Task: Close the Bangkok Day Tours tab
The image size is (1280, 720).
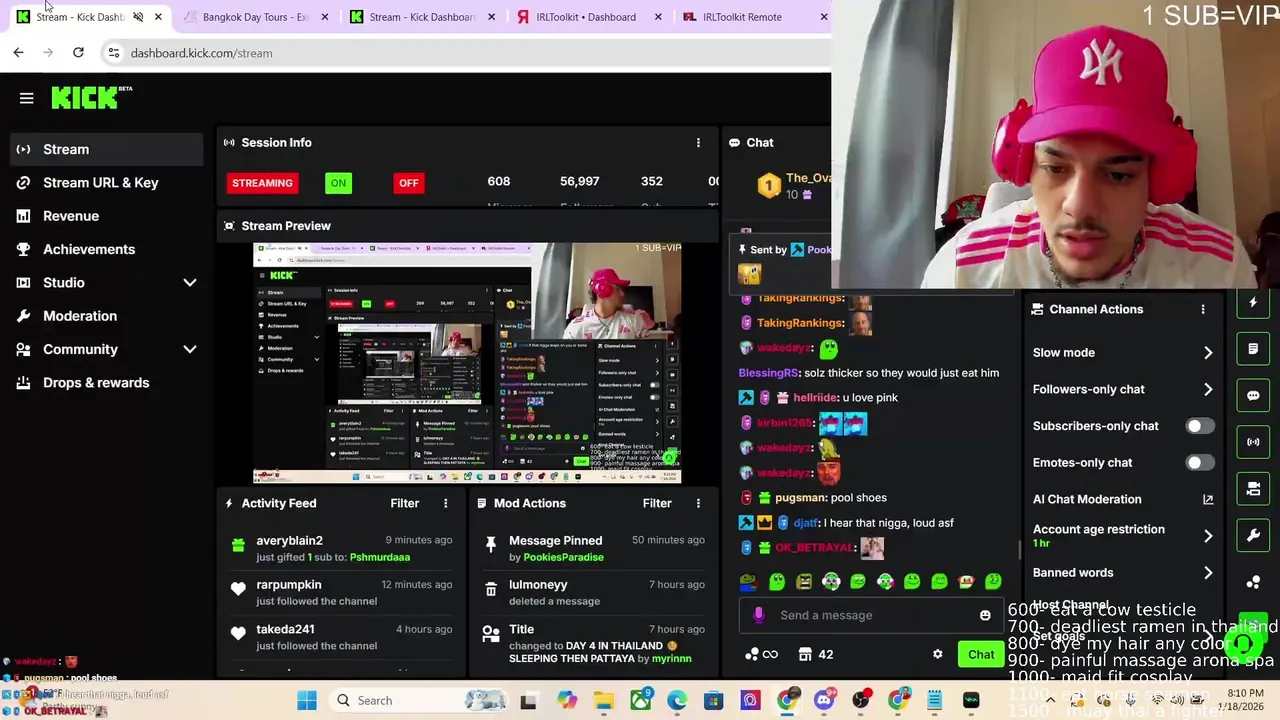Action: [325, 17]
